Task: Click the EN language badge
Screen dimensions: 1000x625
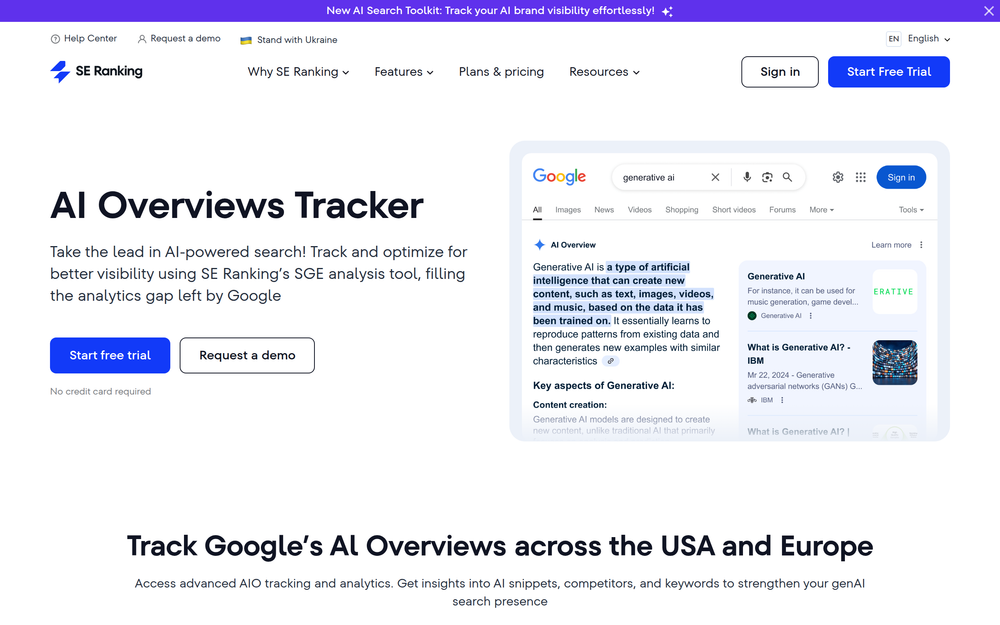Action: (893, 39)
